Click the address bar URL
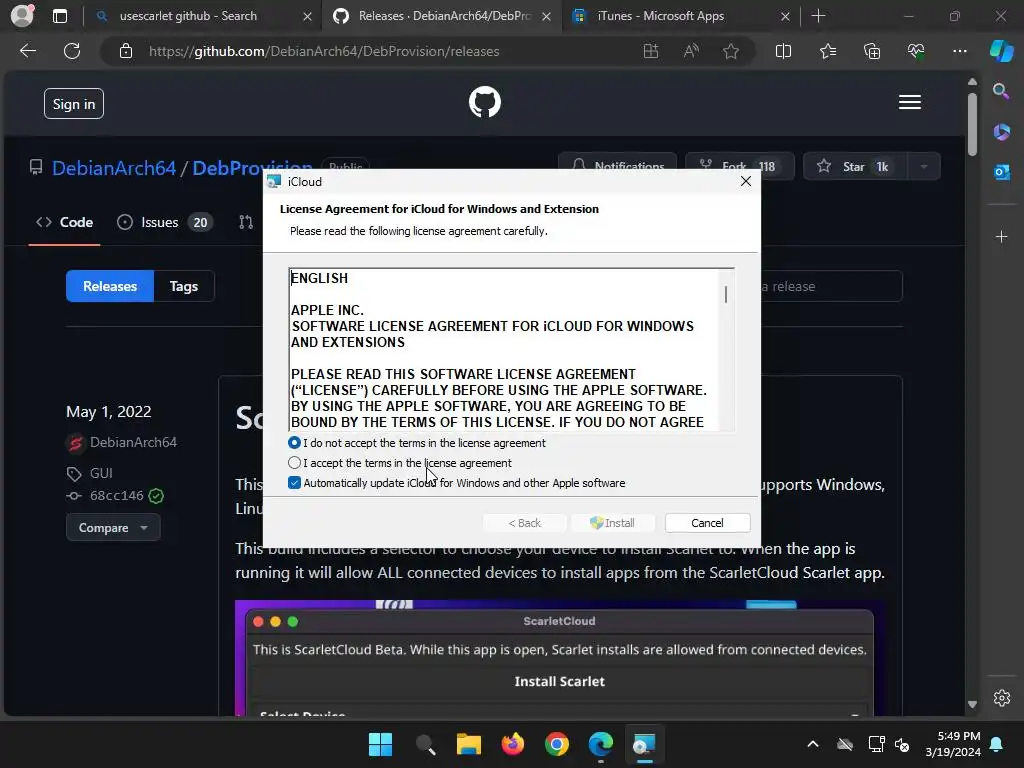The image size is (1024, 768). pyautogui.click(x=324, y=51)
